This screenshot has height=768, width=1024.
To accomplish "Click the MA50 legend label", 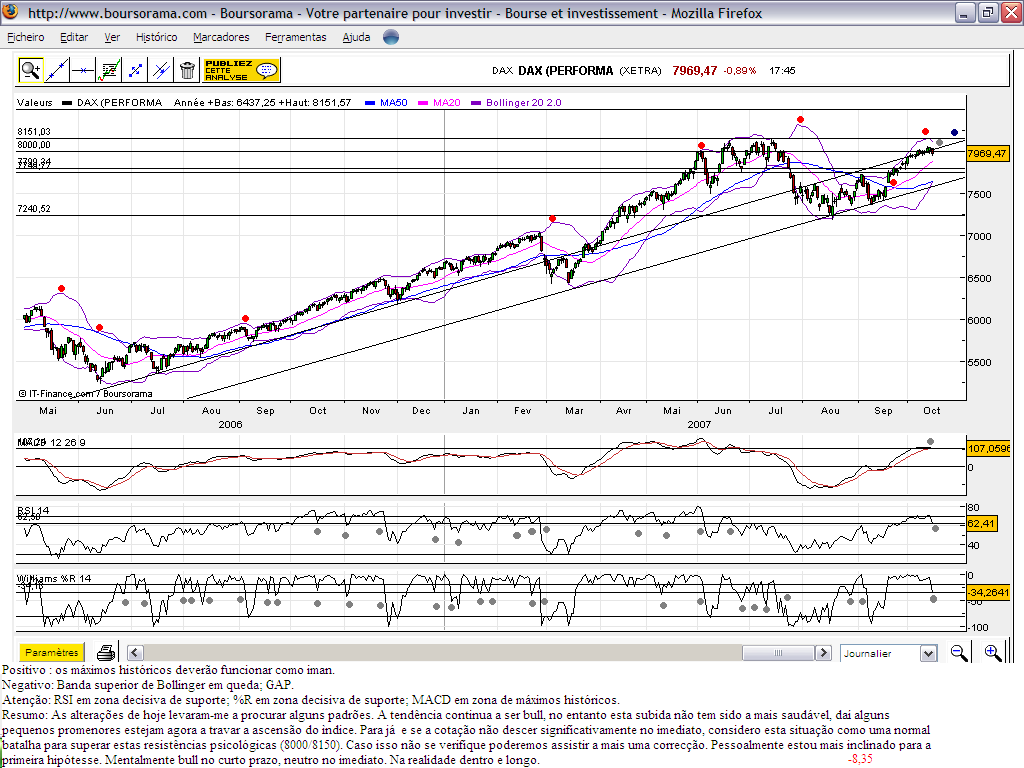I will pos(394,103).
